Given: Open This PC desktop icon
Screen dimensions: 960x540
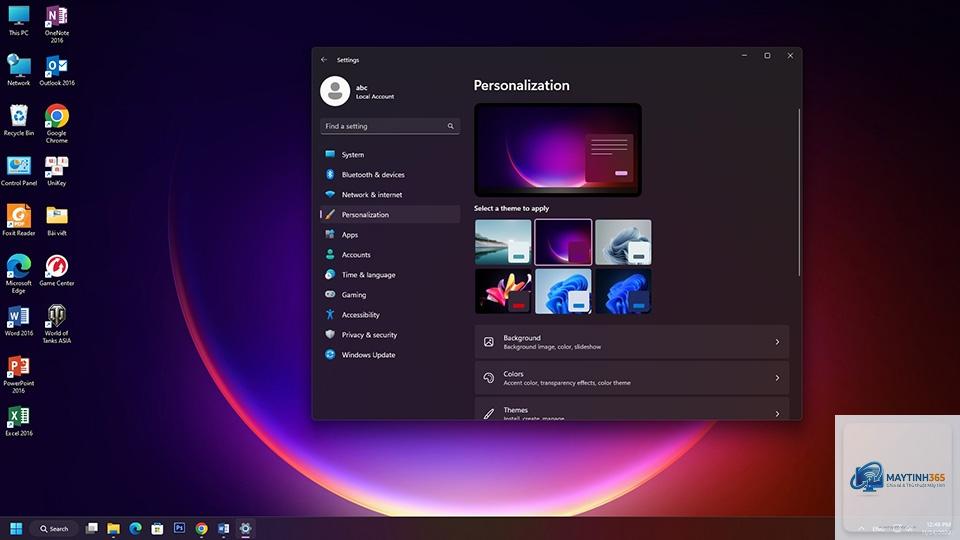Looking at the screenshot, I should pyautogui.click(x=18, y=21).
